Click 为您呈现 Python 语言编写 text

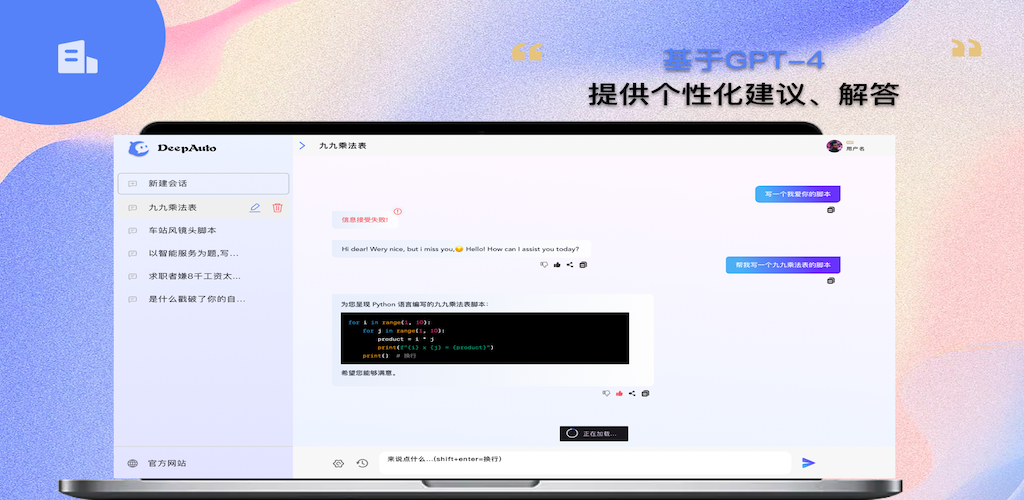414,304
